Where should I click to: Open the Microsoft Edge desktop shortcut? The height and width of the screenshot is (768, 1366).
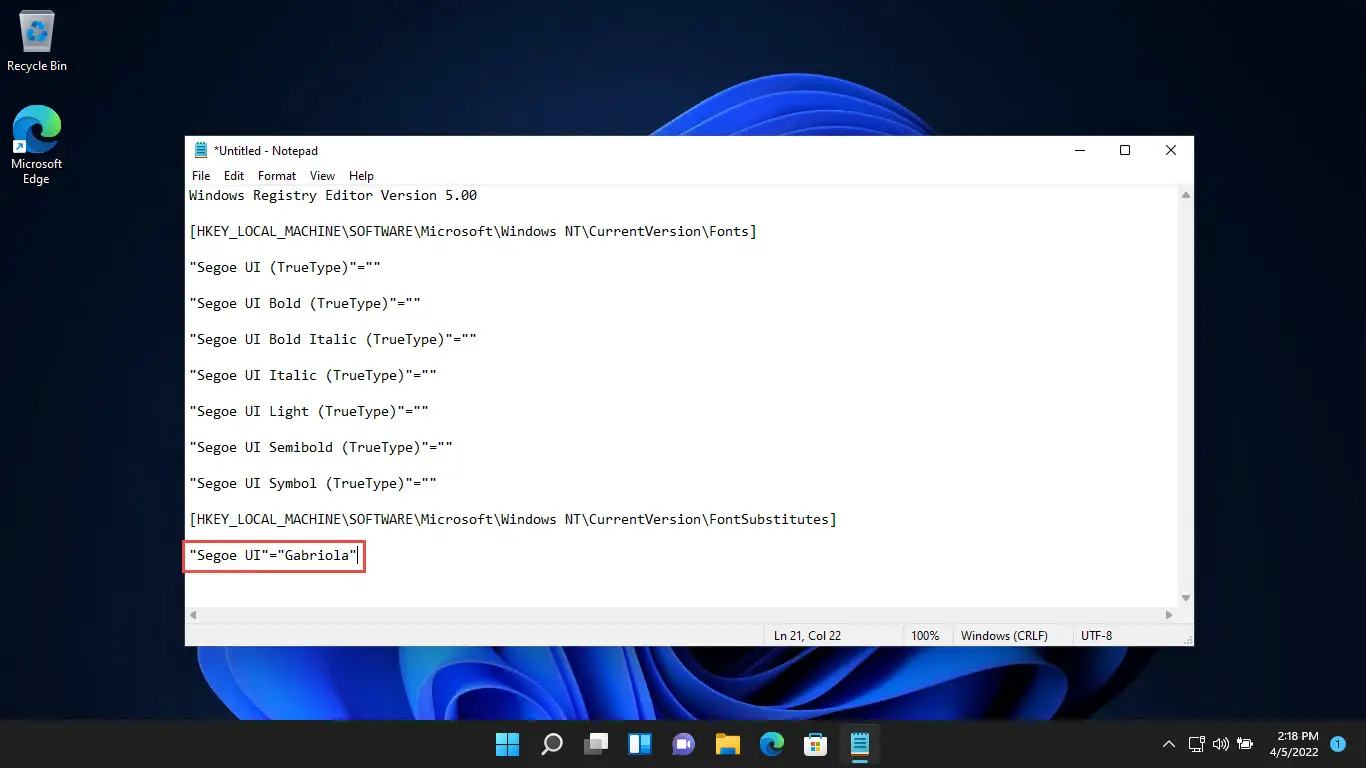pos(36,145)
